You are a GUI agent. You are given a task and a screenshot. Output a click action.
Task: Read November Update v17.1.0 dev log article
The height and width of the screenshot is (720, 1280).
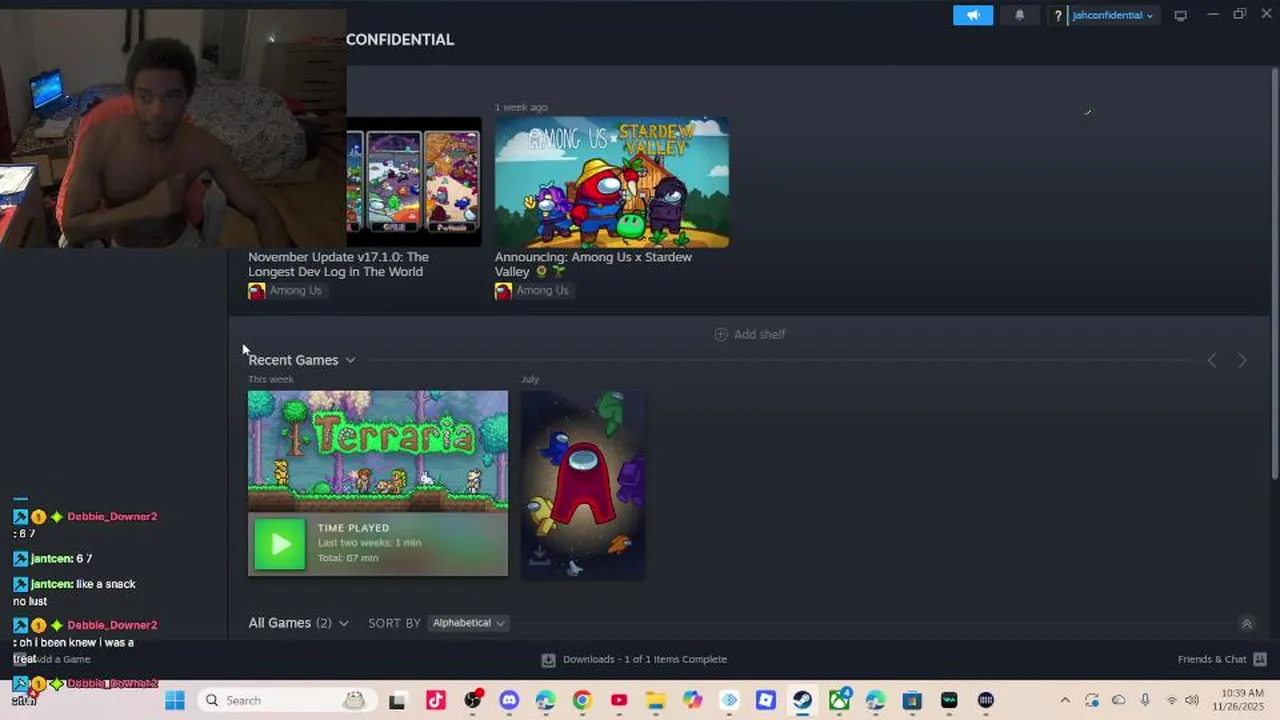(338, 264)
